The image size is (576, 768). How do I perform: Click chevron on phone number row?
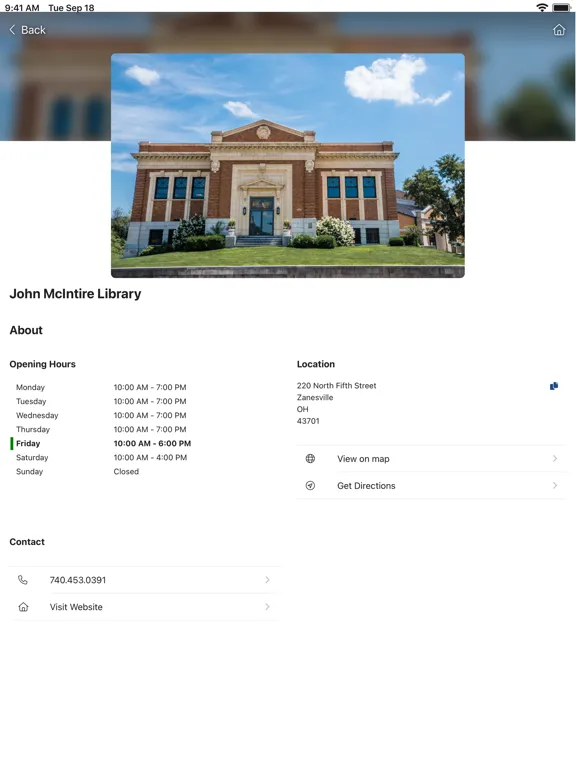(267, 580)
